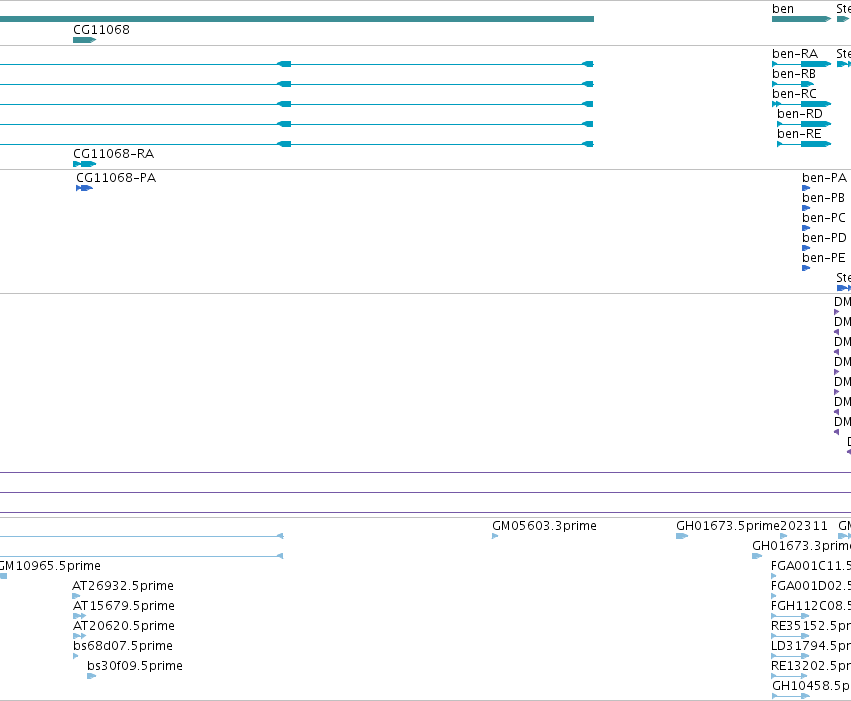Open the CG11068-RA transcript

85,164
